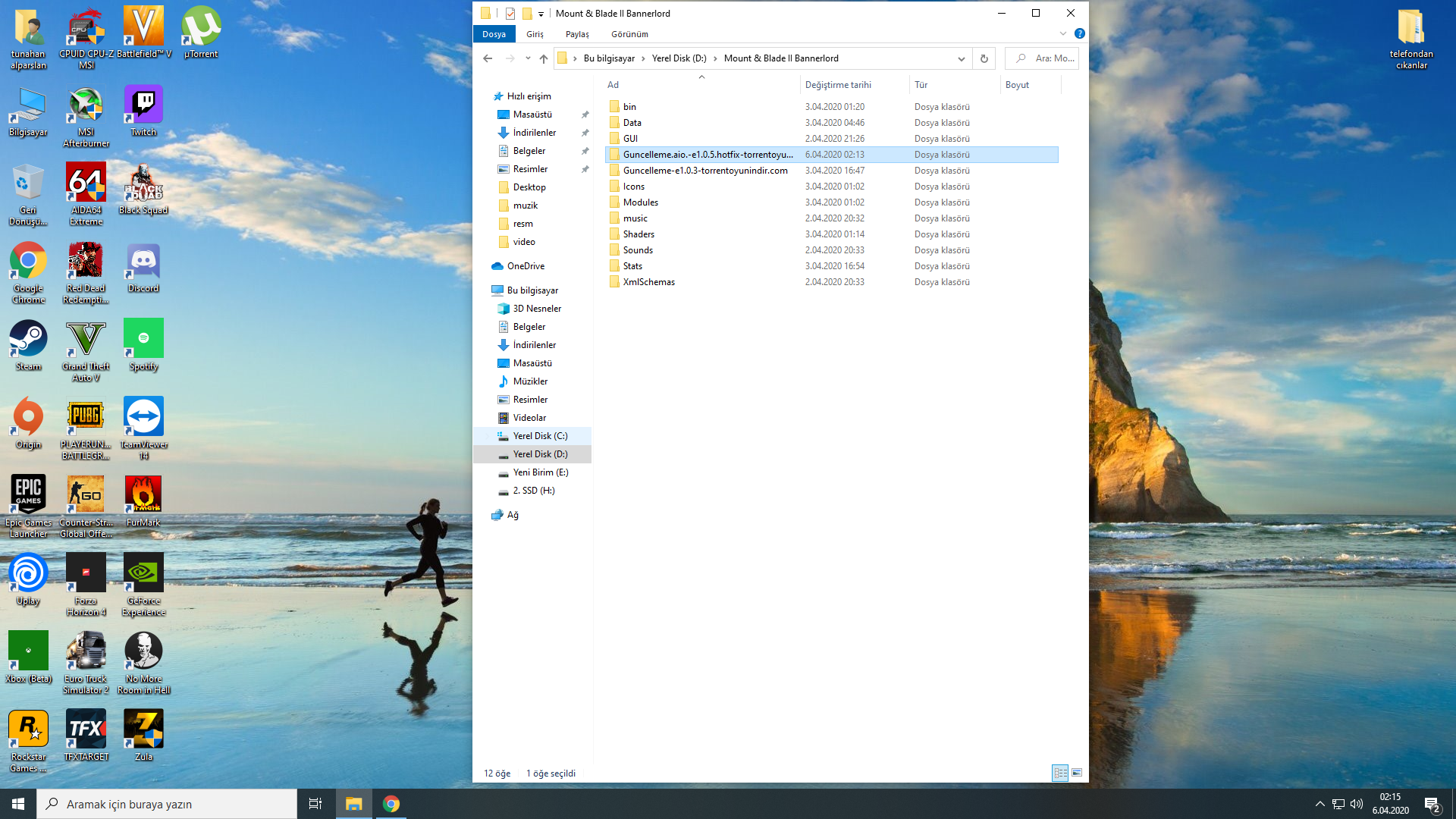The width and height of the screenshot is (1456, 819).
Task: Open Chrome from the taskbar
Action: [x=391, y=804]
